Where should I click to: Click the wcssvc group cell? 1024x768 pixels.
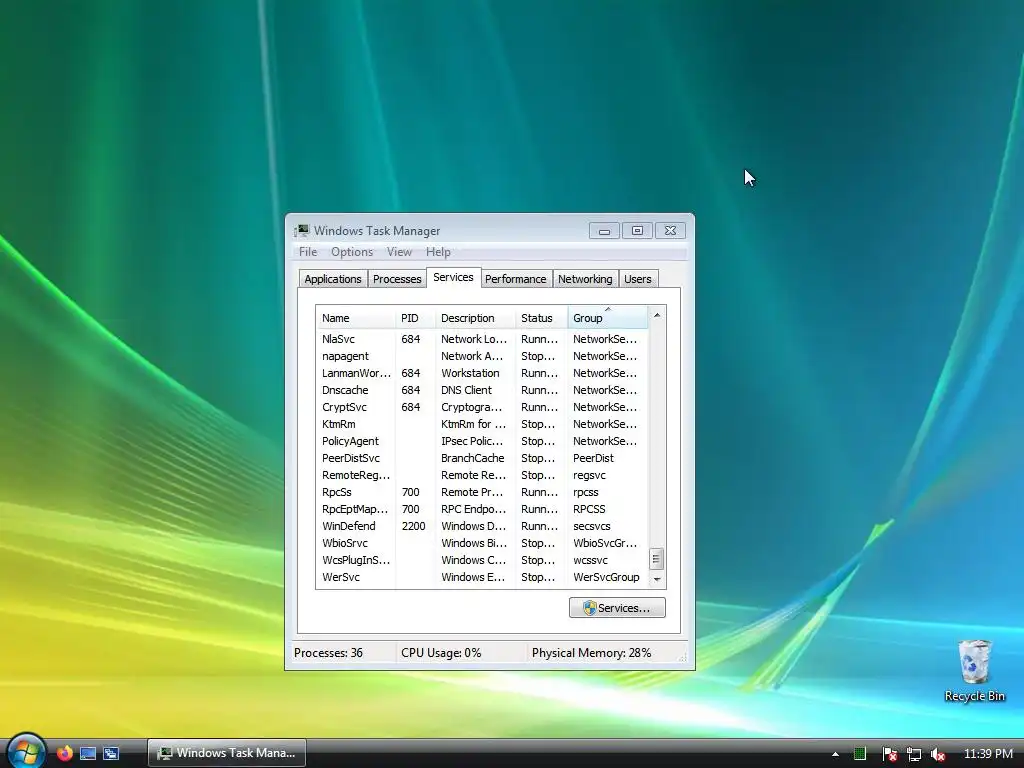click(590, 560)
